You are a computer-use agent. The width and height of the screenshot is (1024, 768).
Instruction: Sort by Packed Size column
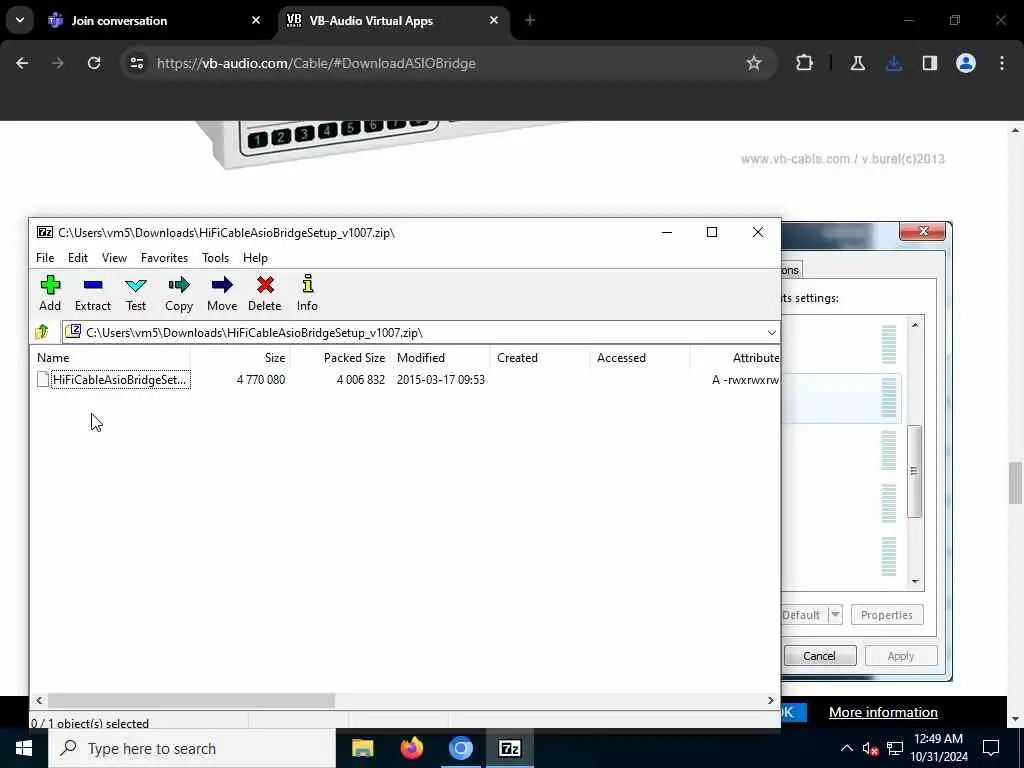(x=340, y=358)
